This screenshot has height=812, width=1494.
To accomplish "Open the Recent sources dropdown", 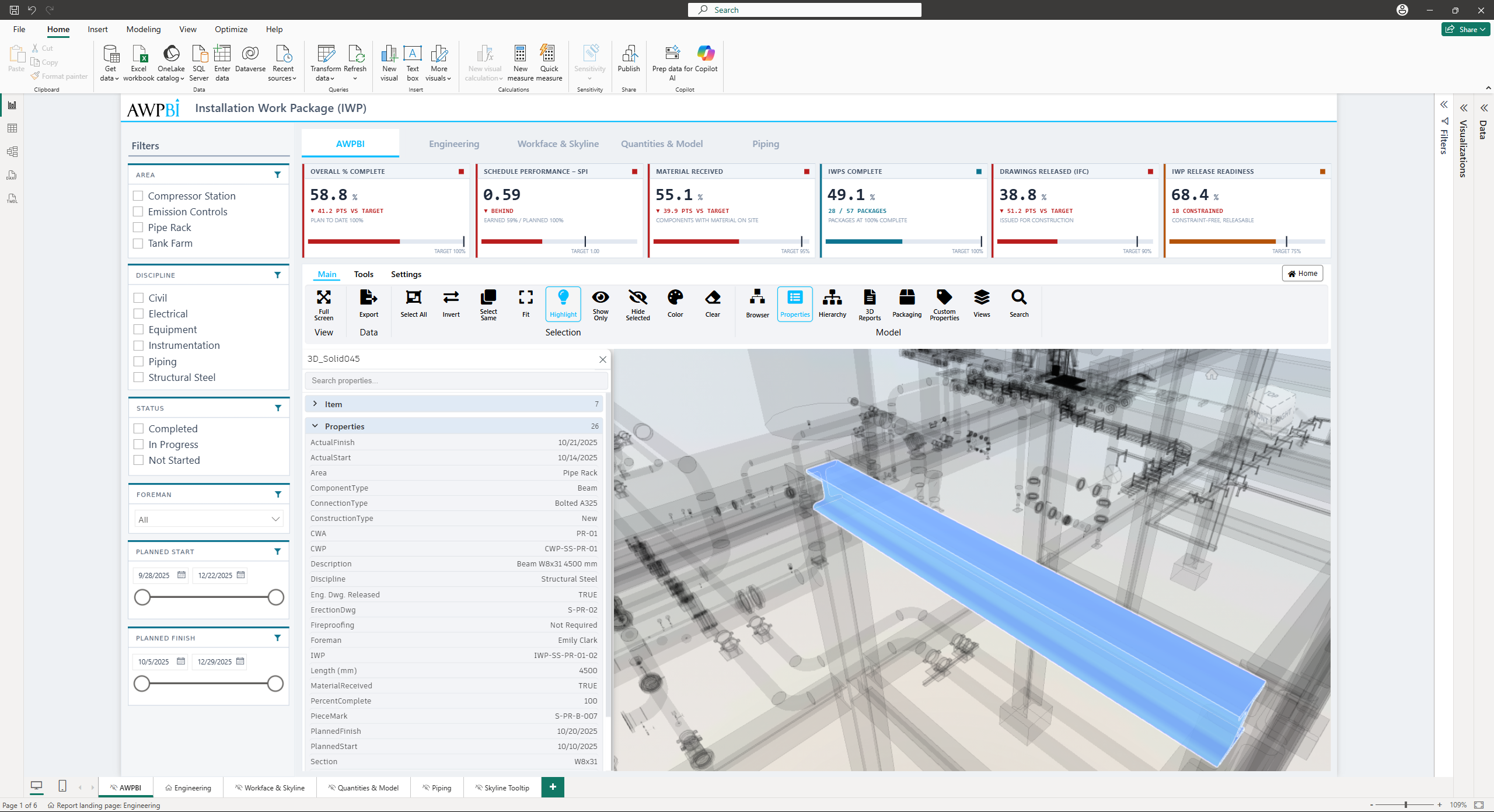I will tap(282, 62).
